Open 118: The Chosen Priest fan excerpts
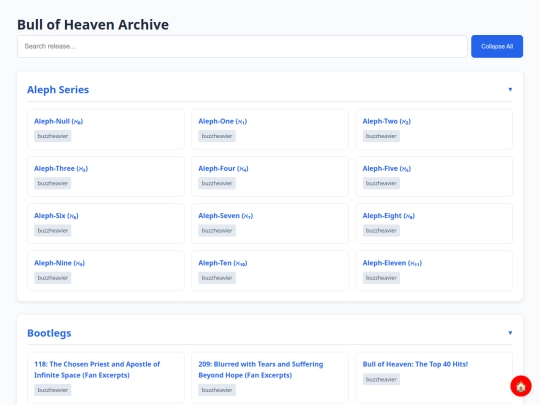The height and width of the screenshot is (405, 540). coord(97,370)
